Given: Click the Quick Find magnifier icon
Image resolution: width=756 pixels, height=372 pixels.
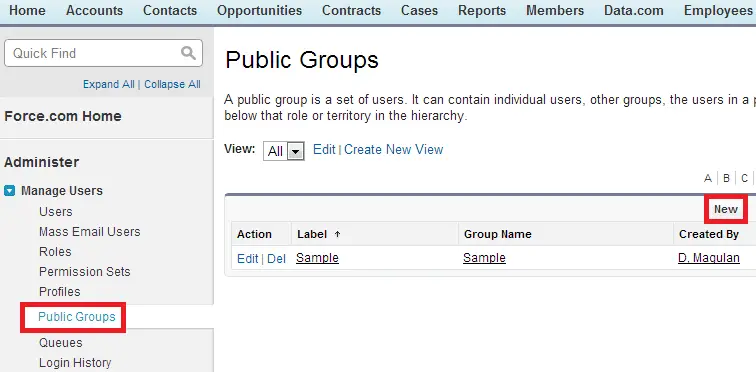Looking at the screenshot, I should [x=188, y=53].
